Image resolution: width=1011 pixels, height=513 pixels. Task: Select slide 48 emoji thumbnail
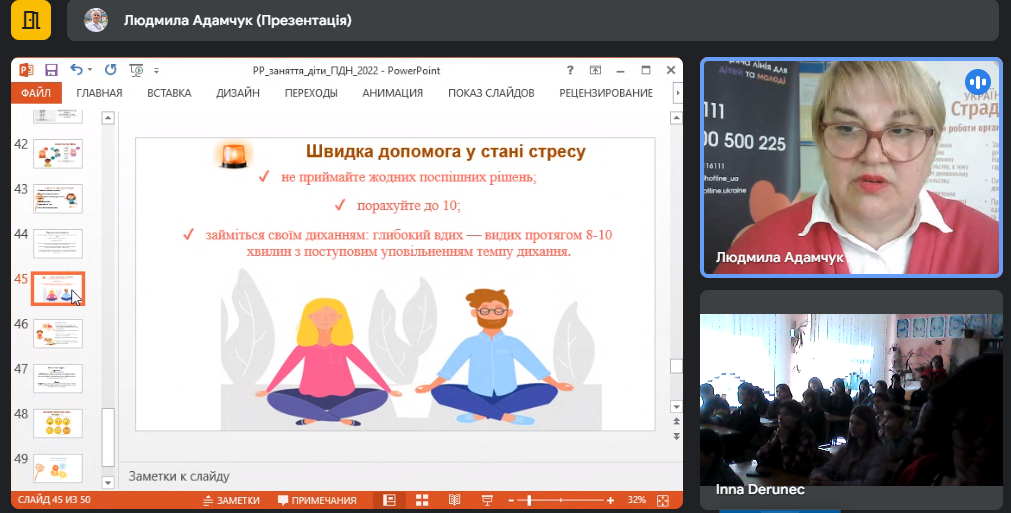pyautogui.click(x=58, y=423)
